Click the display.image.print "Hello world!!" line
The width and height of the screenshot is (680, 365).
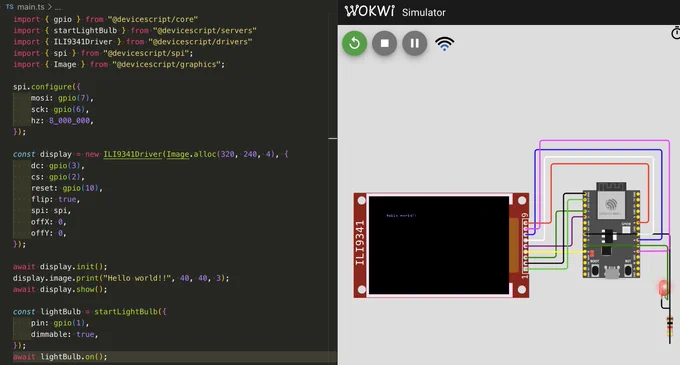click(121, 278)
